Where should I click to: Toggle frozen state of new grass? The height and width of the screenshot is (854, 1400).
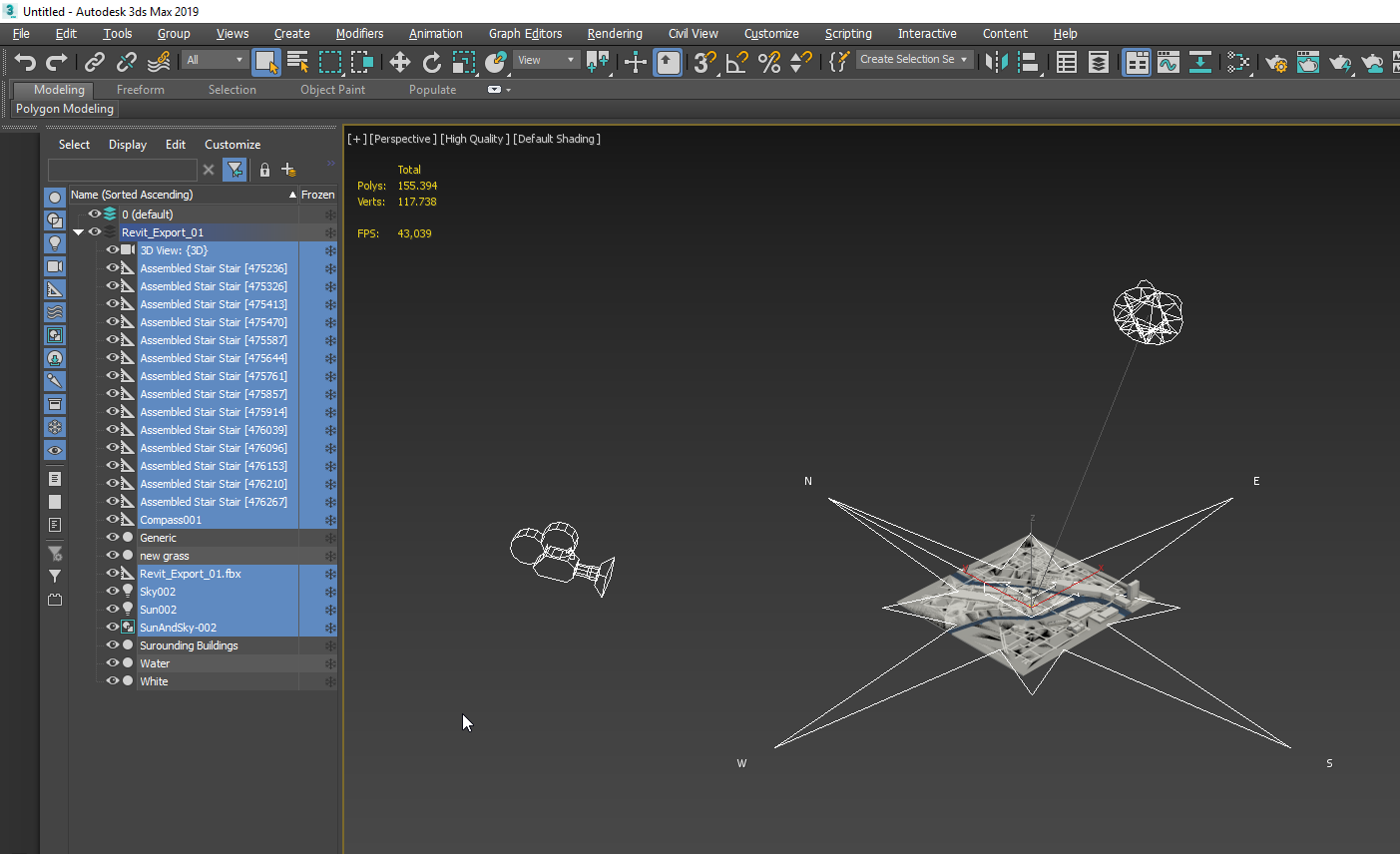[329, 556]
